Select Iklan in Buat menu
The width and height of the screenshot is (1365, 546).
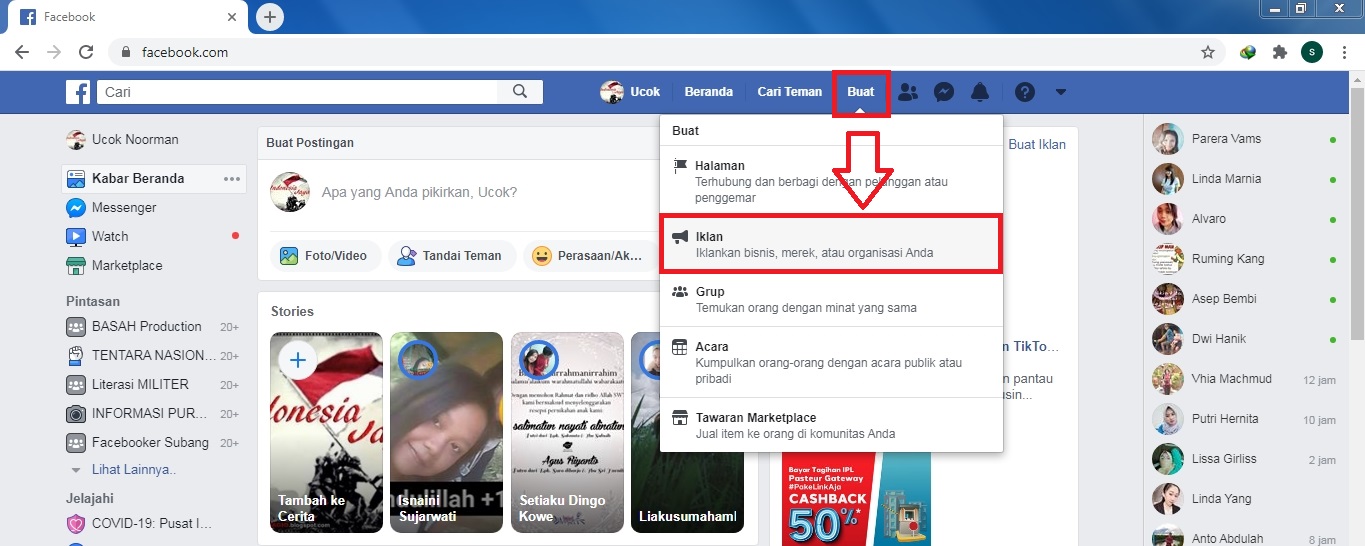[x=831, y=244]
